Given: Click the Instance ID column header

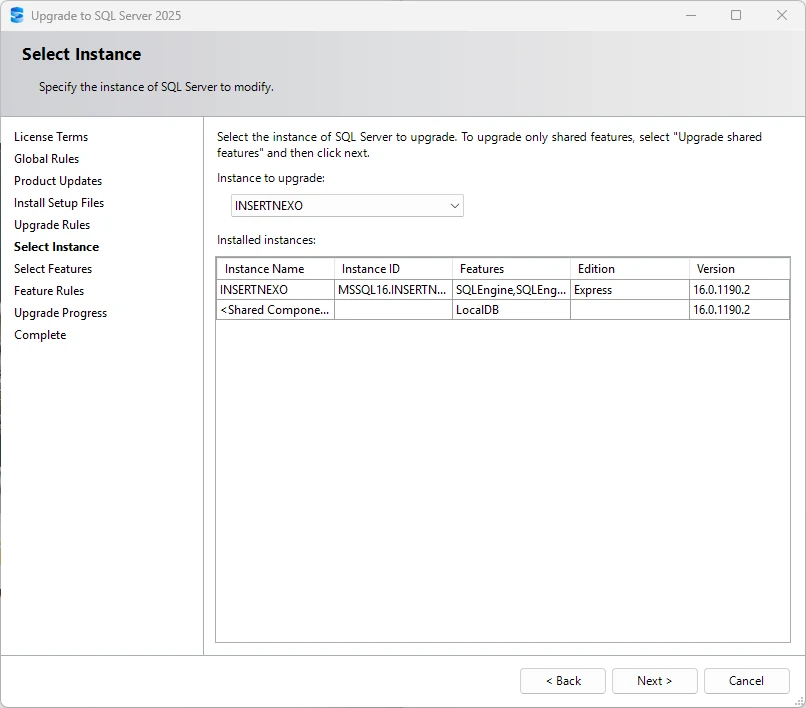Looking at the screenshot, I should 393,269.
